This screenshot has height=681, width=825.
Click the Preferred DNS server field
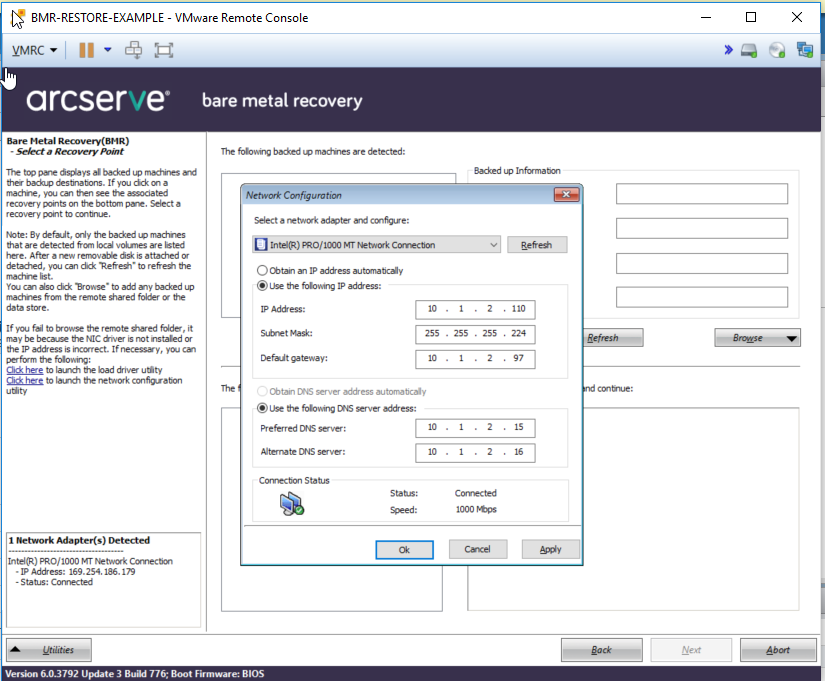point(475,428)
